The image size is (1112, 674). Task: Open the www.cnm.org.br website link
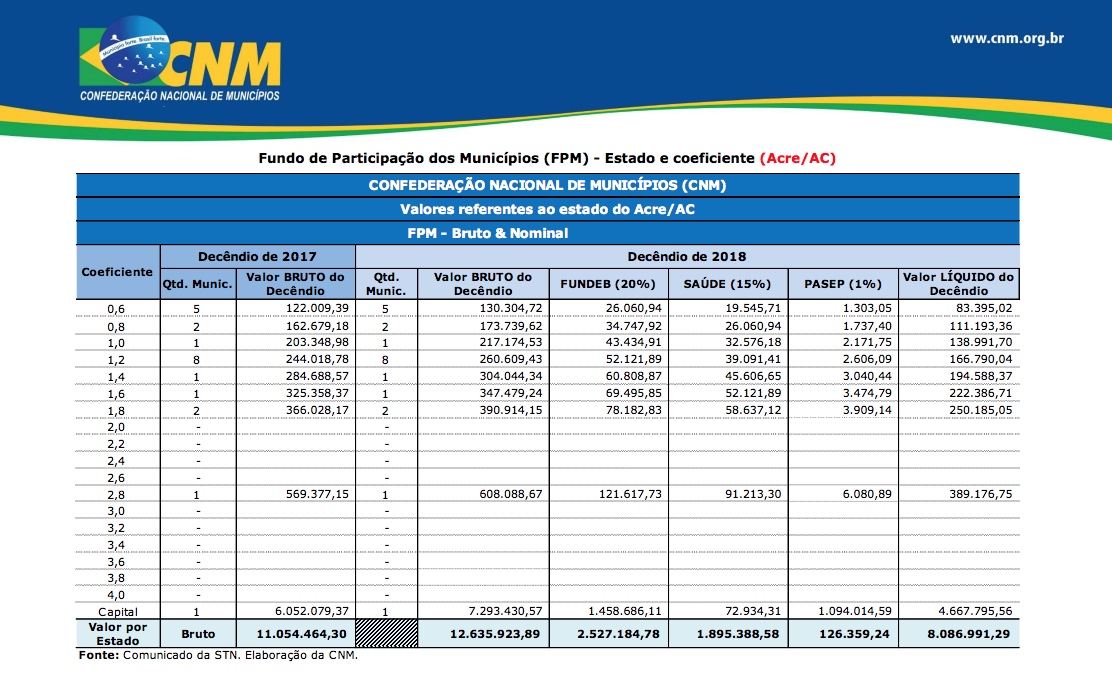[1007, 38]
